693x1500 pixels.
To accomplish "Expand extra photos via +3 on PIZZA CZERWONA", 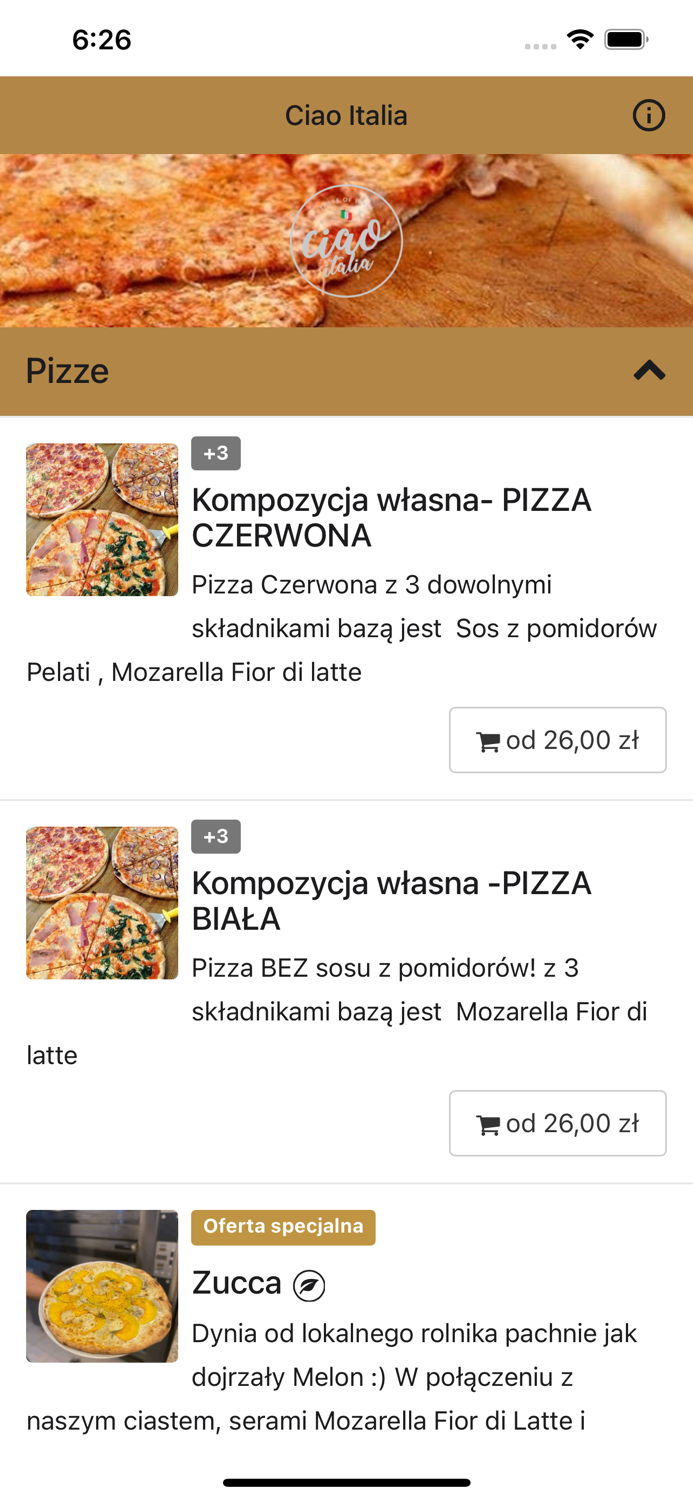I will [x=215, y=453].
